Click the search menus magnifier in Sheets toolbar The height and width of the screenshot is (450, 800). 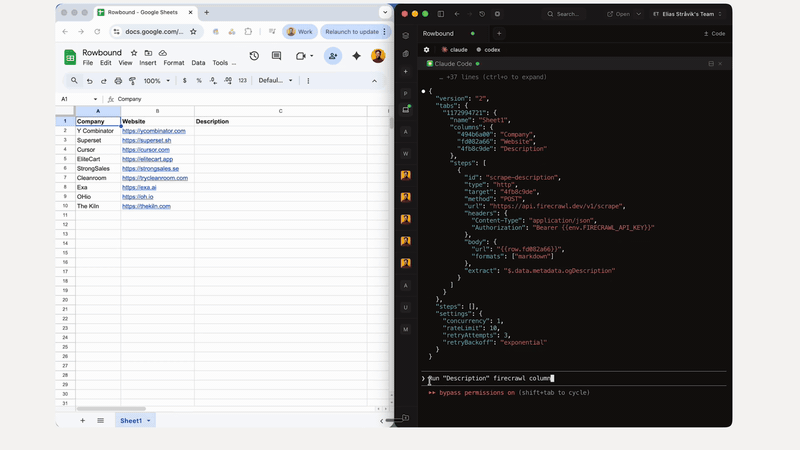pyautogui.click(x=74, y=81)
